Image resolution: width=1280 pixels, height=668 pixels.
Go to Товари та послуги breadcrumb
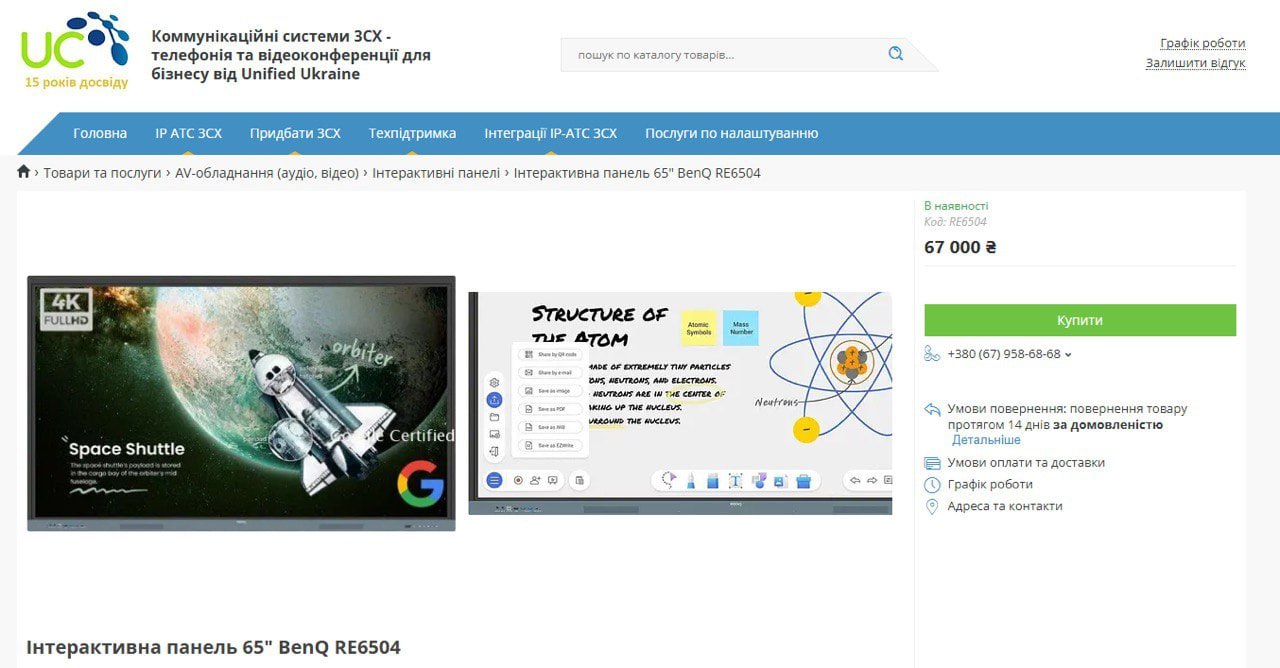pyautogui.click(x=102, y=173)
